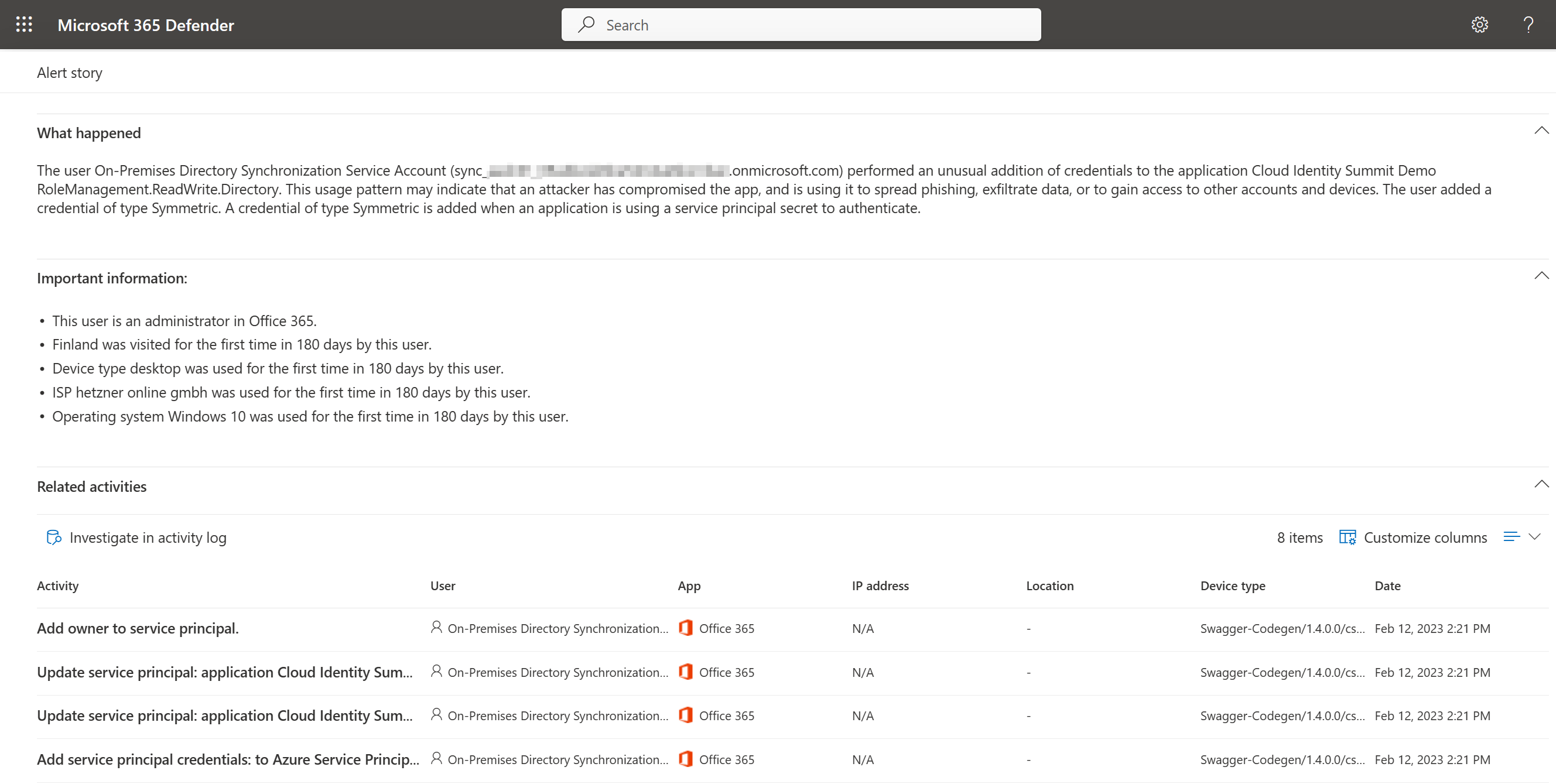
Task: Click N/A IP address in Add owner row
Action: pyautogui.click(x=863, y=629)
